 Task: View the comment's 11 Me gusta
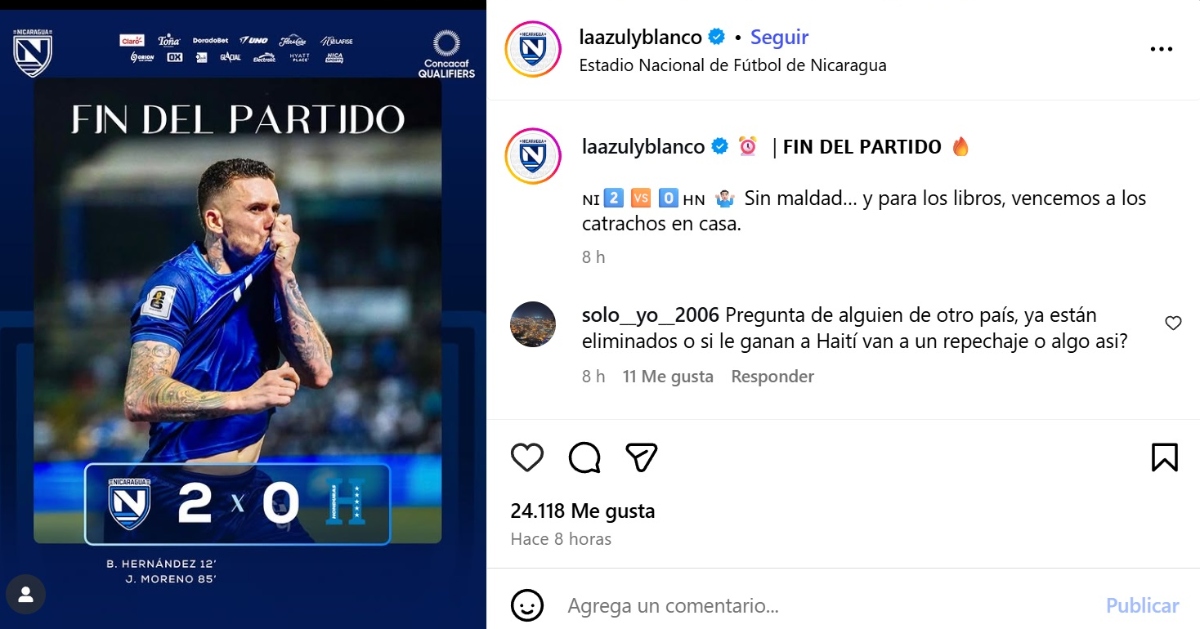point(668,377)
